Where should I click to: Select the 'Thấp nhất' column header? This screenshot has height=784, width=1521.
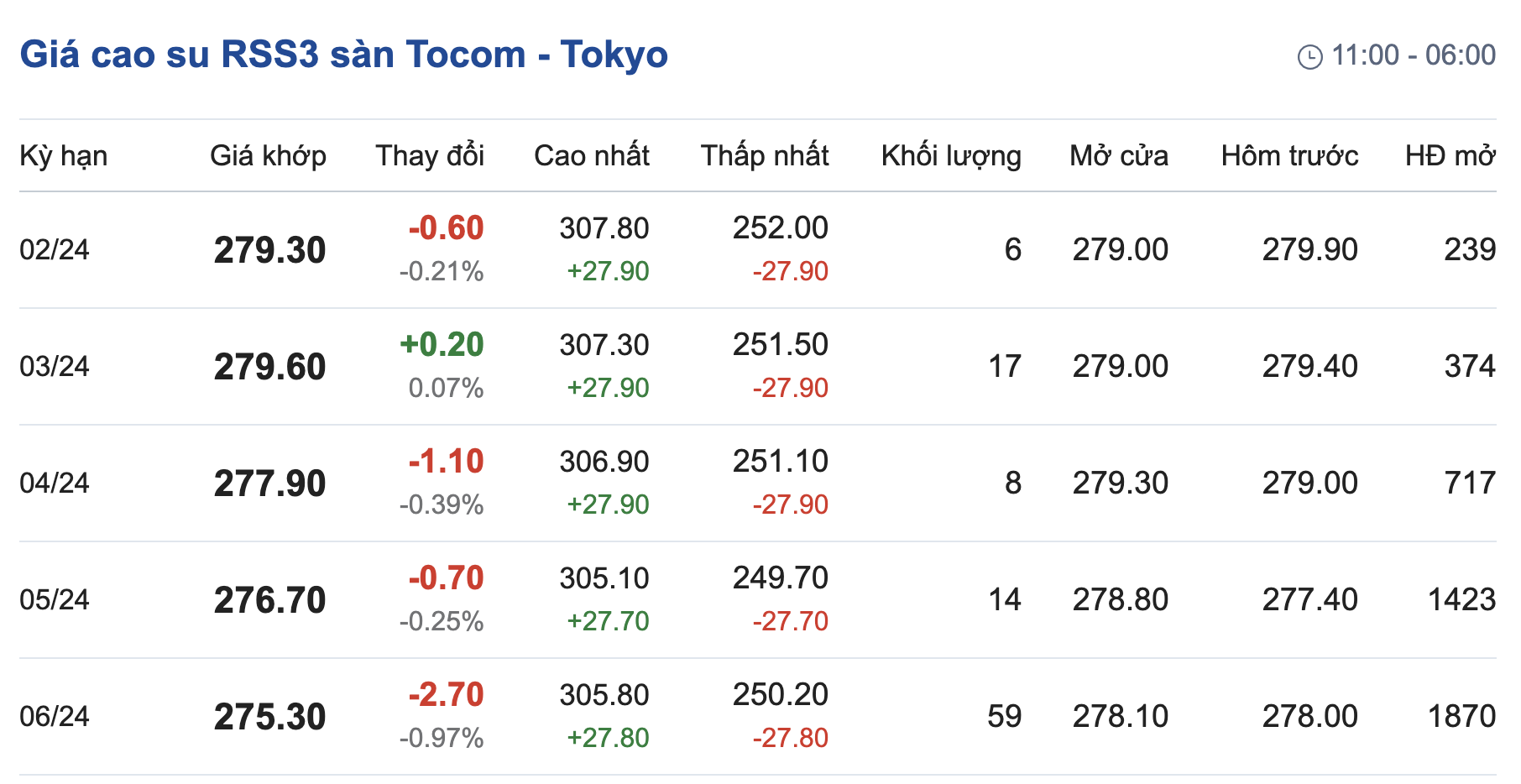[765, 156]
